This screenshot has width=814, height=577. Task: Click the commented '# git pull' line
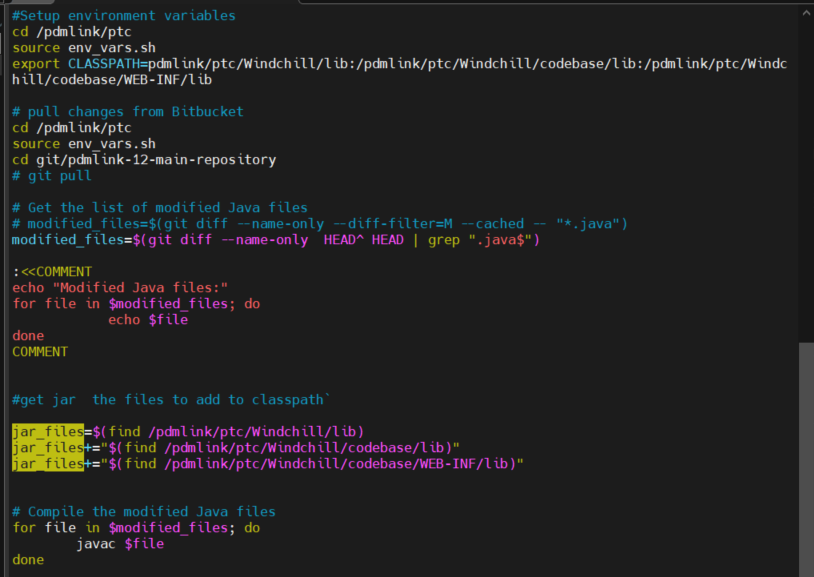[x=50, y=175]
